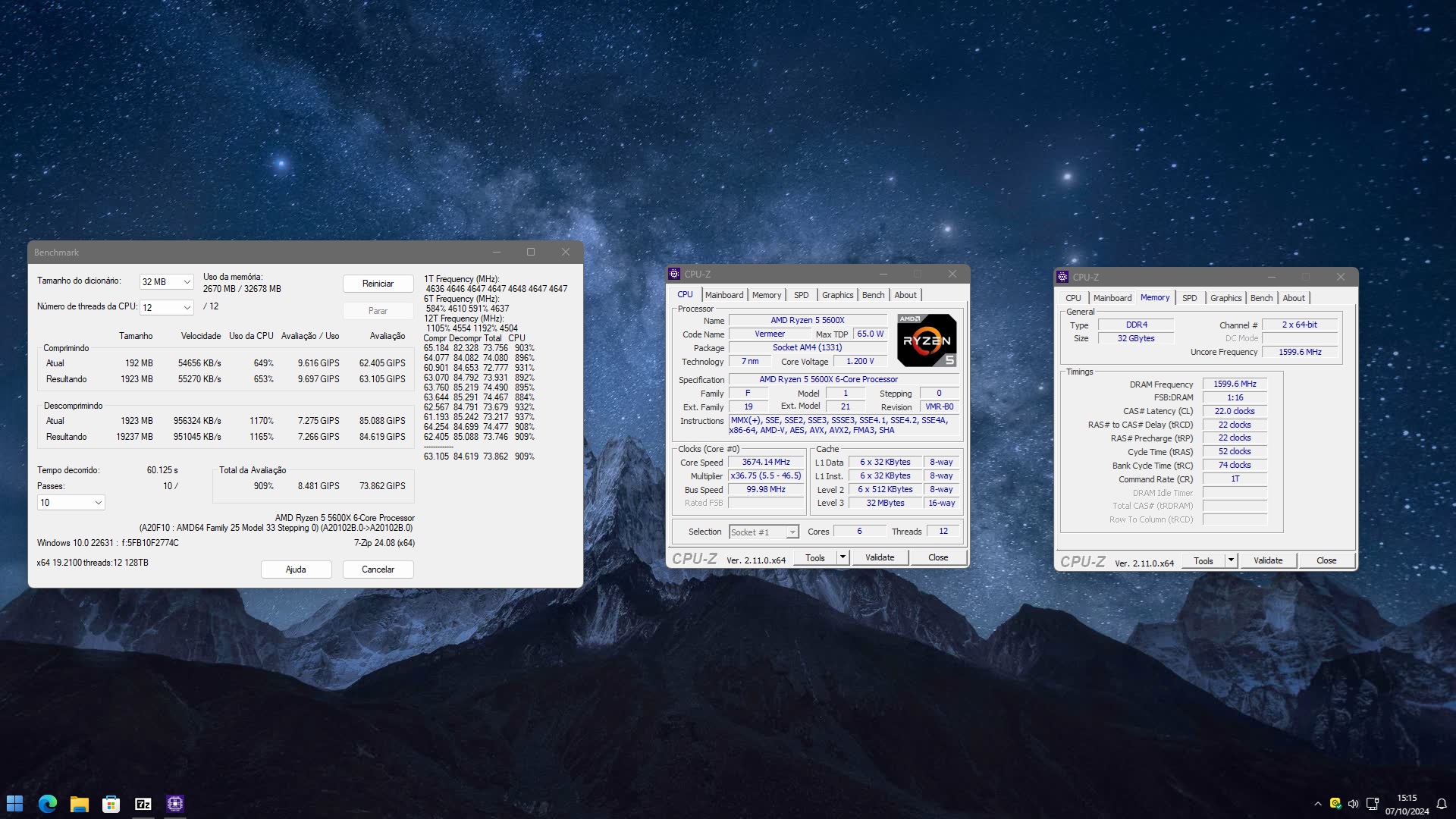Open Bench tab in the Memory window
The height and width of the screenshot is (819, 1456).
[x=1262, y=298]
